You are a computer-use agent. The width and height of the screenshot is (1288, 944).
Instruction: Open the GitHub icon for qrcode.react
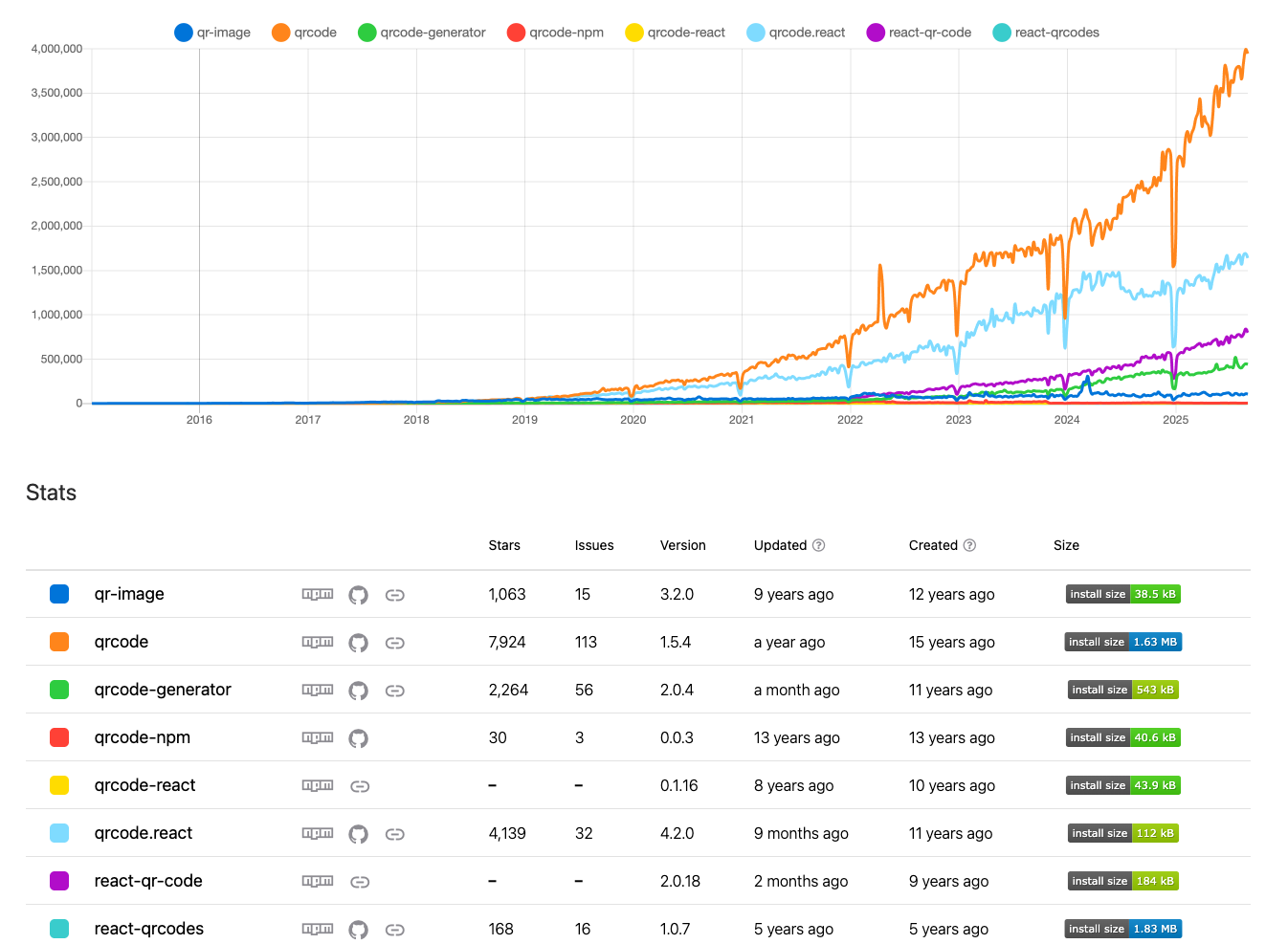pyautogui.click(x=358, y=834)
